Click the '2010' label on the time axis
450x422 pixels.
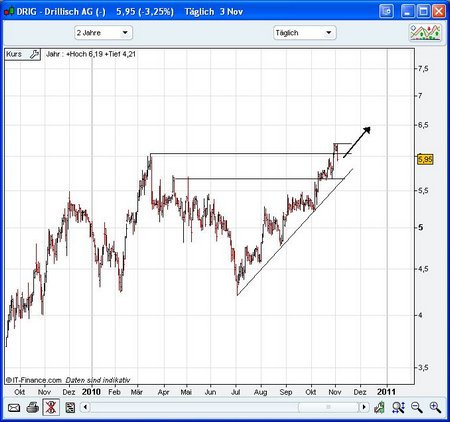coord(91,392)
